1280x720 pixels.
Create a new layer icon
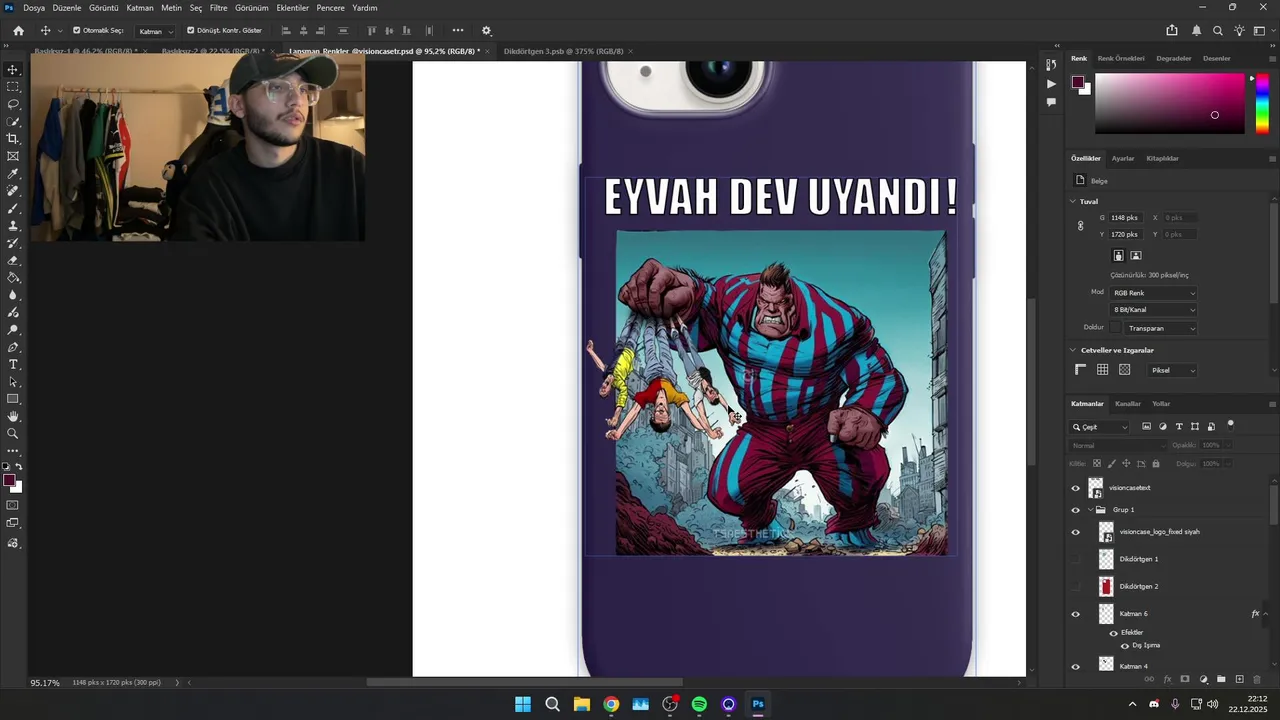click(x=1239, y=679)
